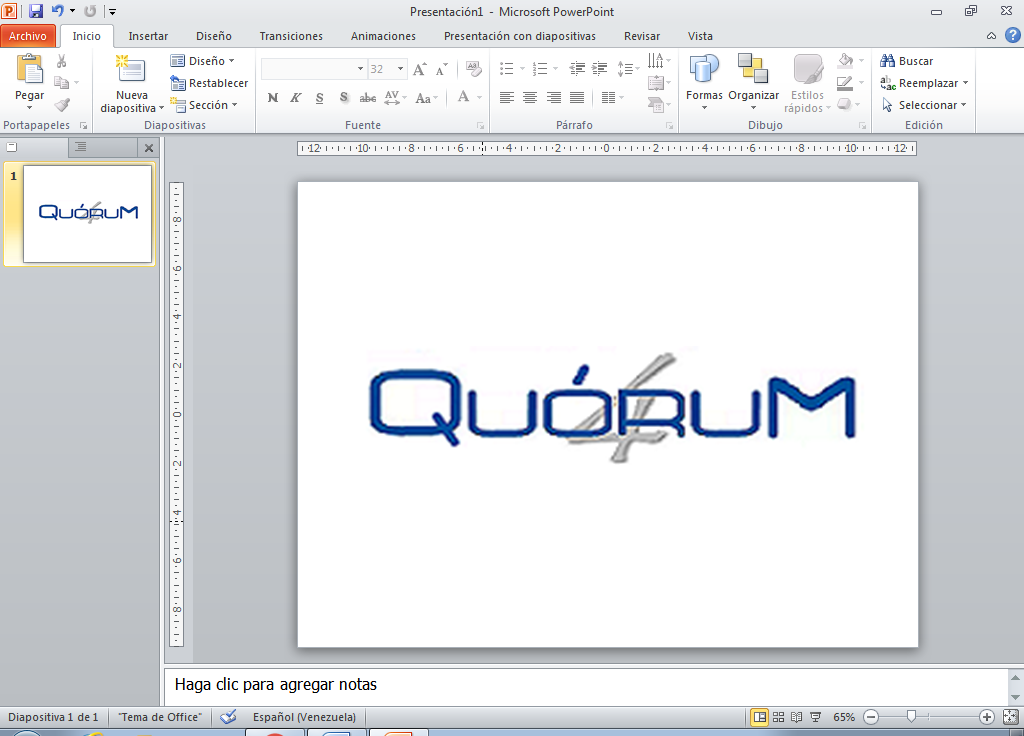Switch to the Diseño ribbon tab
The width and height of the screenshot is (1024, 736).
point(214,36)
